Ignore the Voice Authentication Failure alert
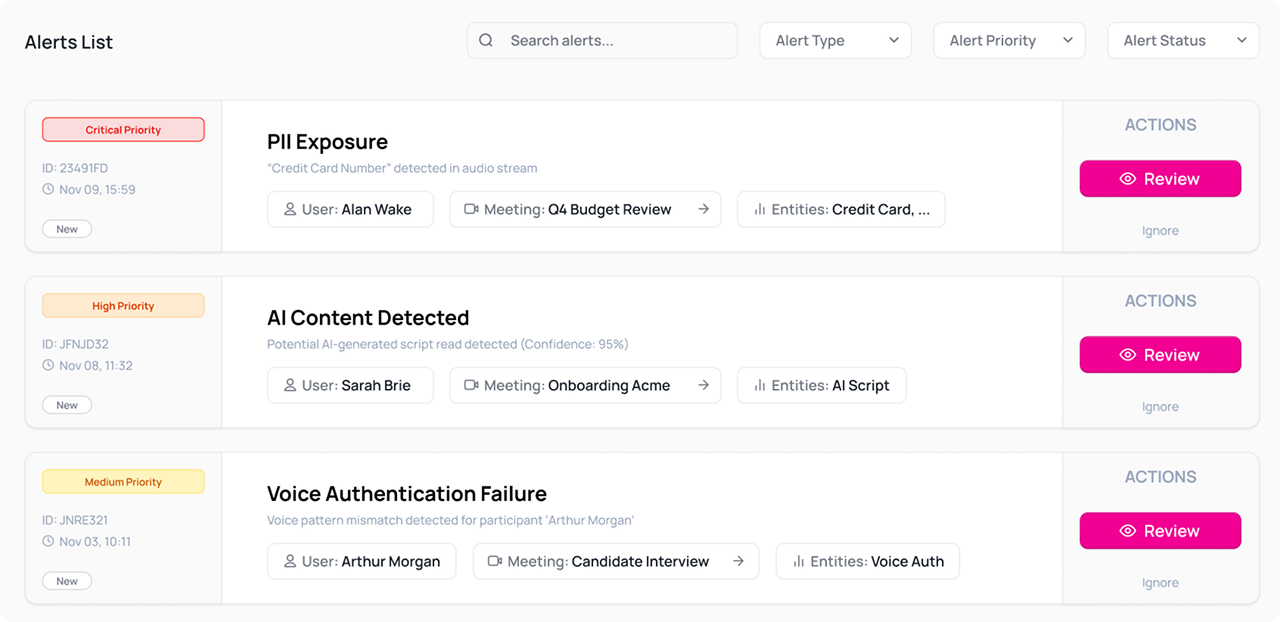This screenshot has width=1280, height=622. click(x=1160, y=583)
